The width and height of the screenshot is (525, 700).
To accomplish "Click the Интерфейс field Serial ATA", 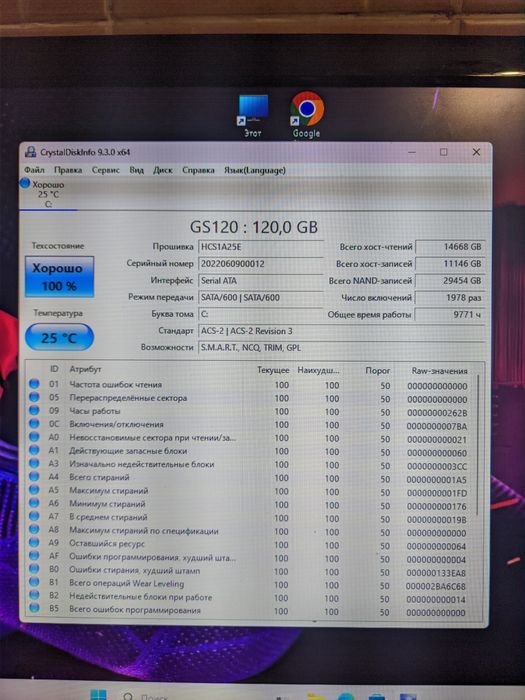I will coord(261,281).
